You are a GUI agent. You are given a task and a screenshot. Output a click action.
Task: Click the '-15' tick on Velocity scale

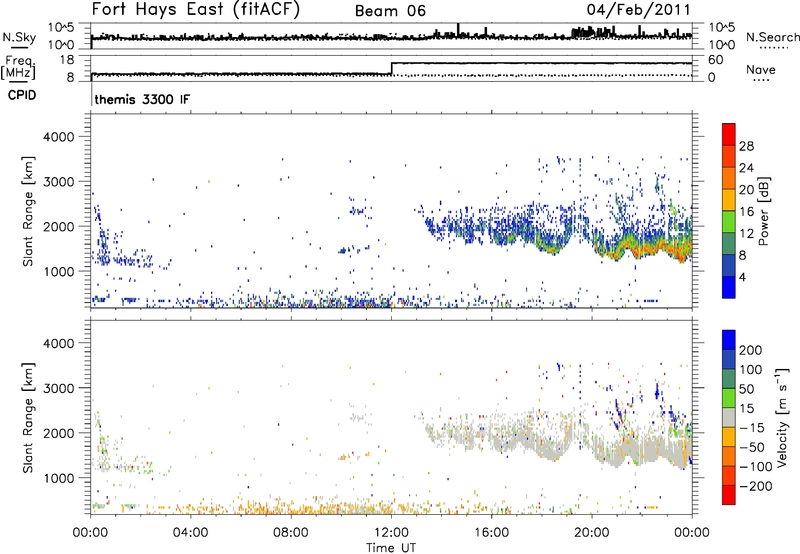(752, 428)
